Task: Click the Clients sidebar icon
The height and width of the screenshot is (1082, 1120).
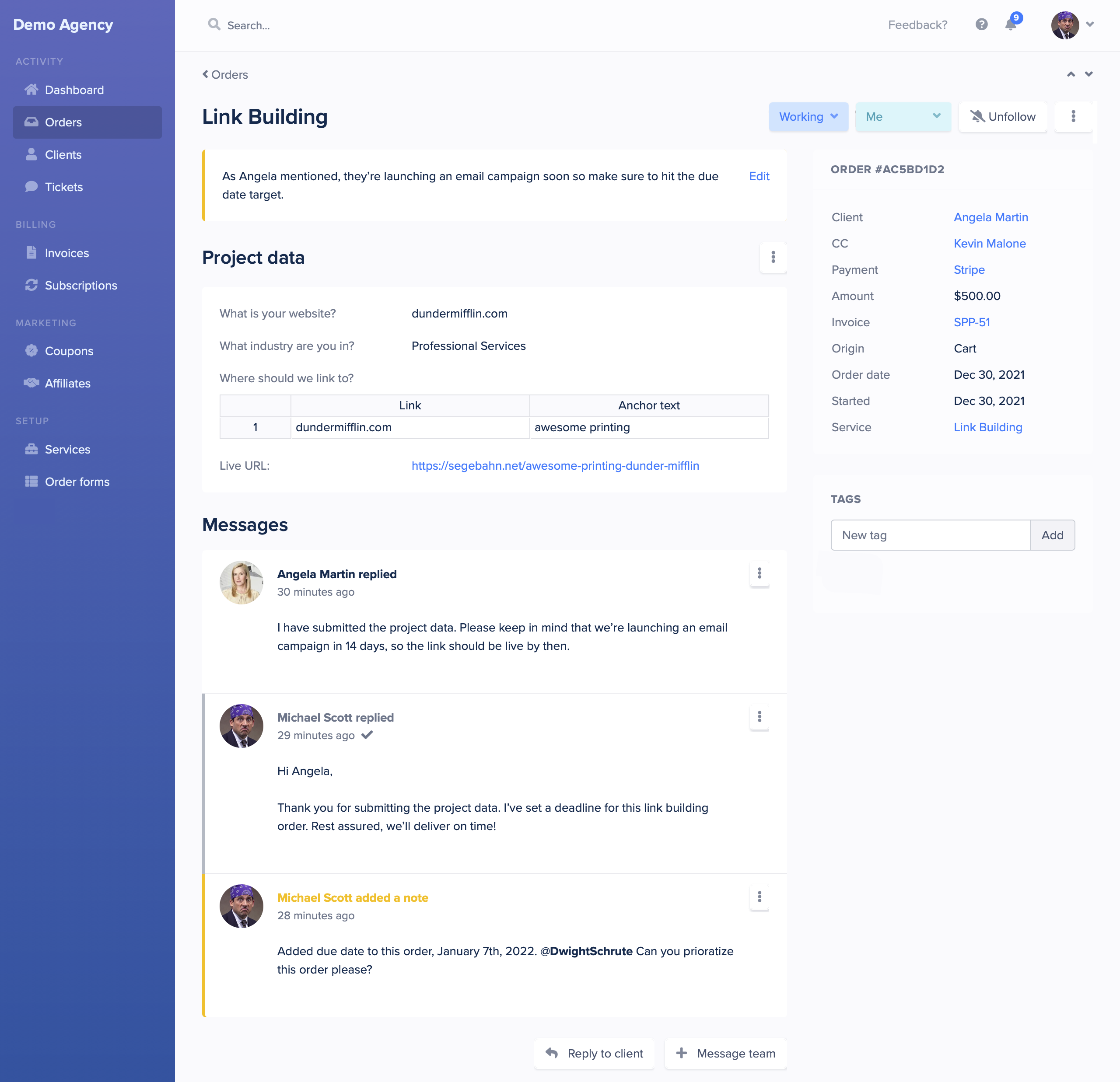Action: coord(31,154)
